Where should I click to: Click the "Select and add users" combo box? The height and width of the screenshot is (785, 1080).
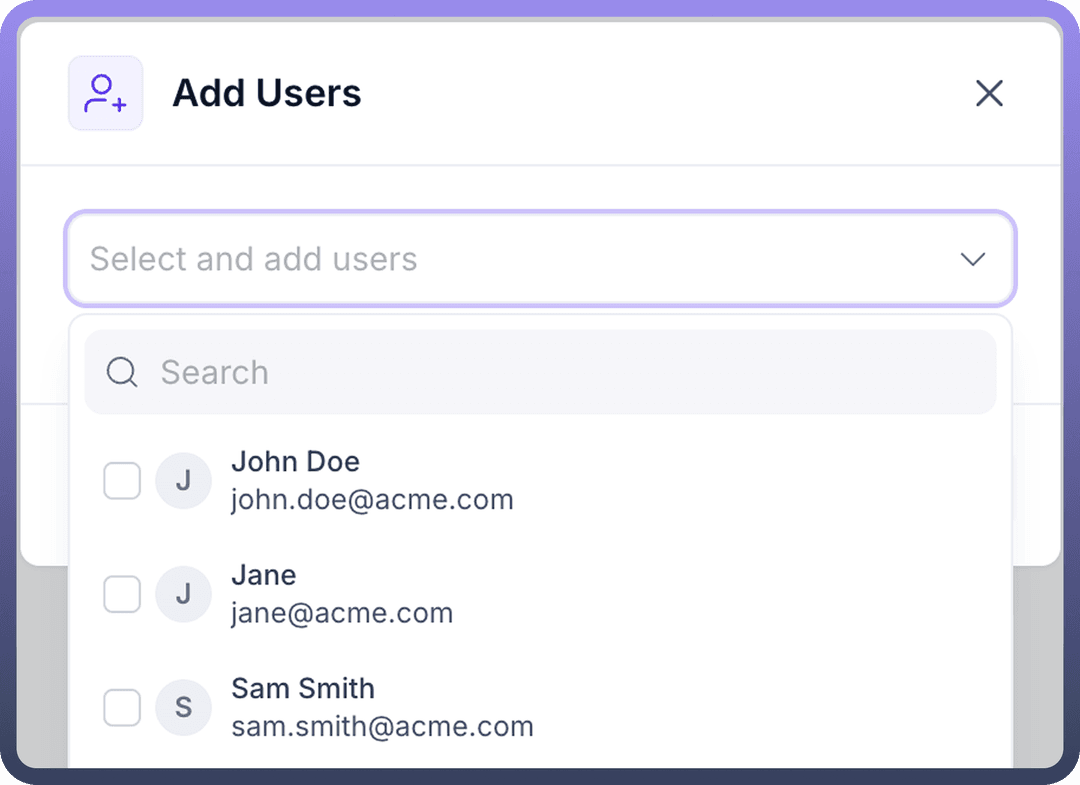click(x=500, y=259)
